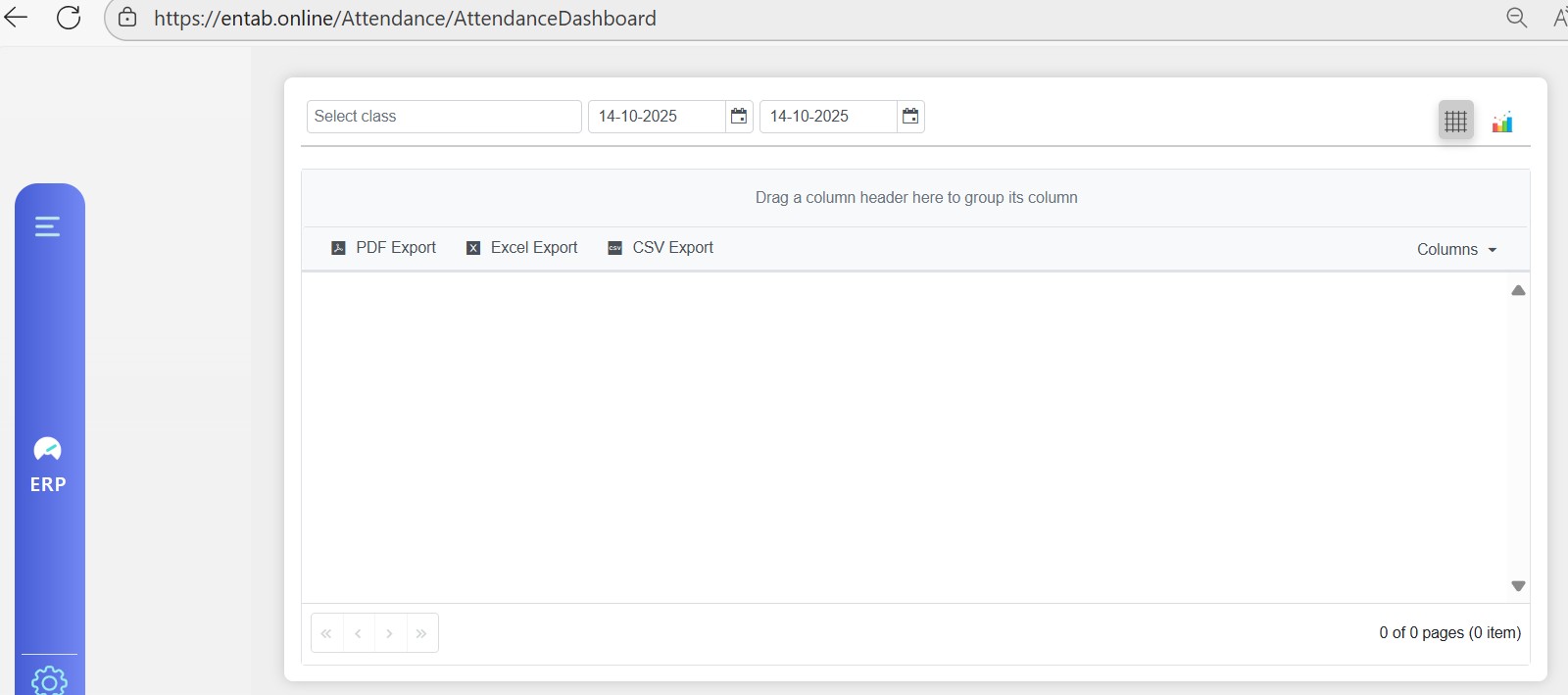Open the end date calendar picker
Screen dimensions: 1568x695
(910, 117)
